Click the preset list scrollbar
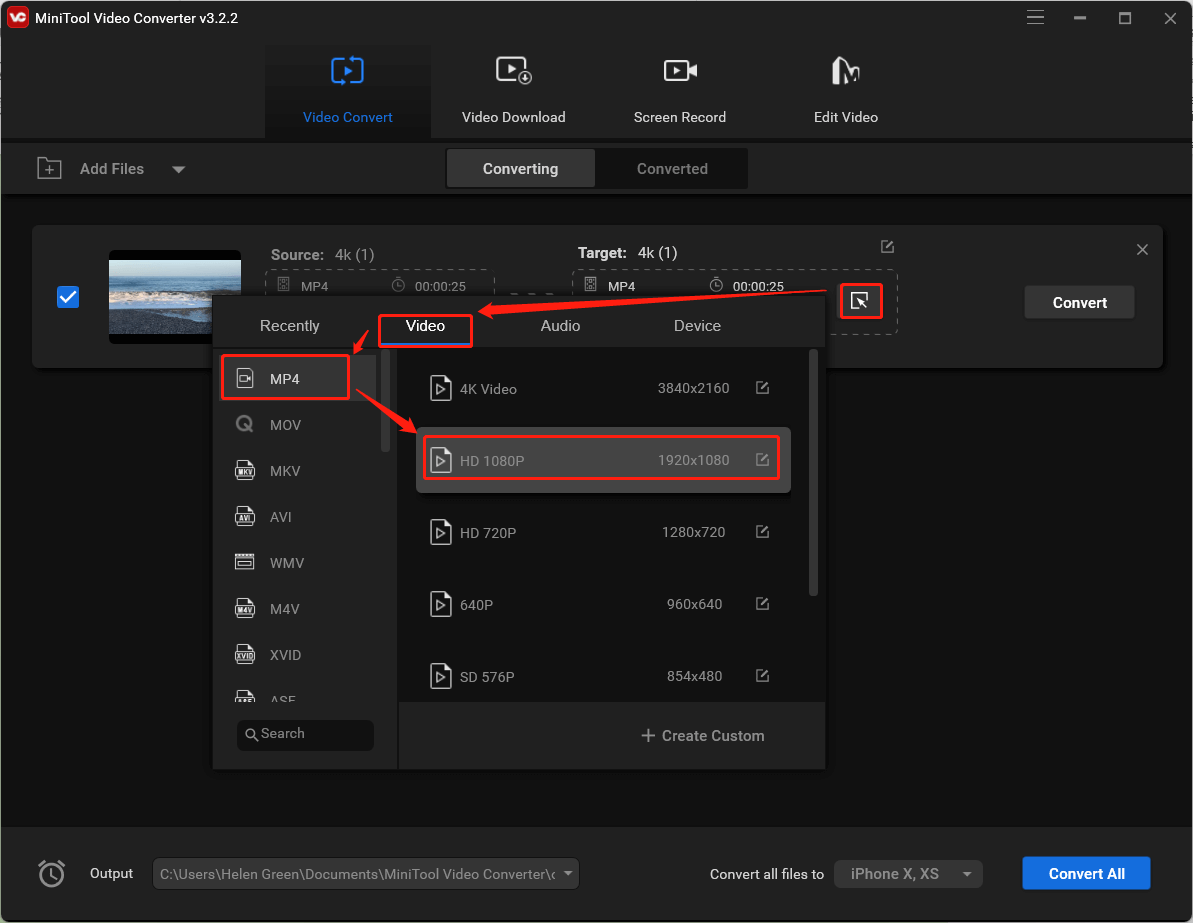The width and height of the screenshot is (1193, 923). tap(813, 472)
